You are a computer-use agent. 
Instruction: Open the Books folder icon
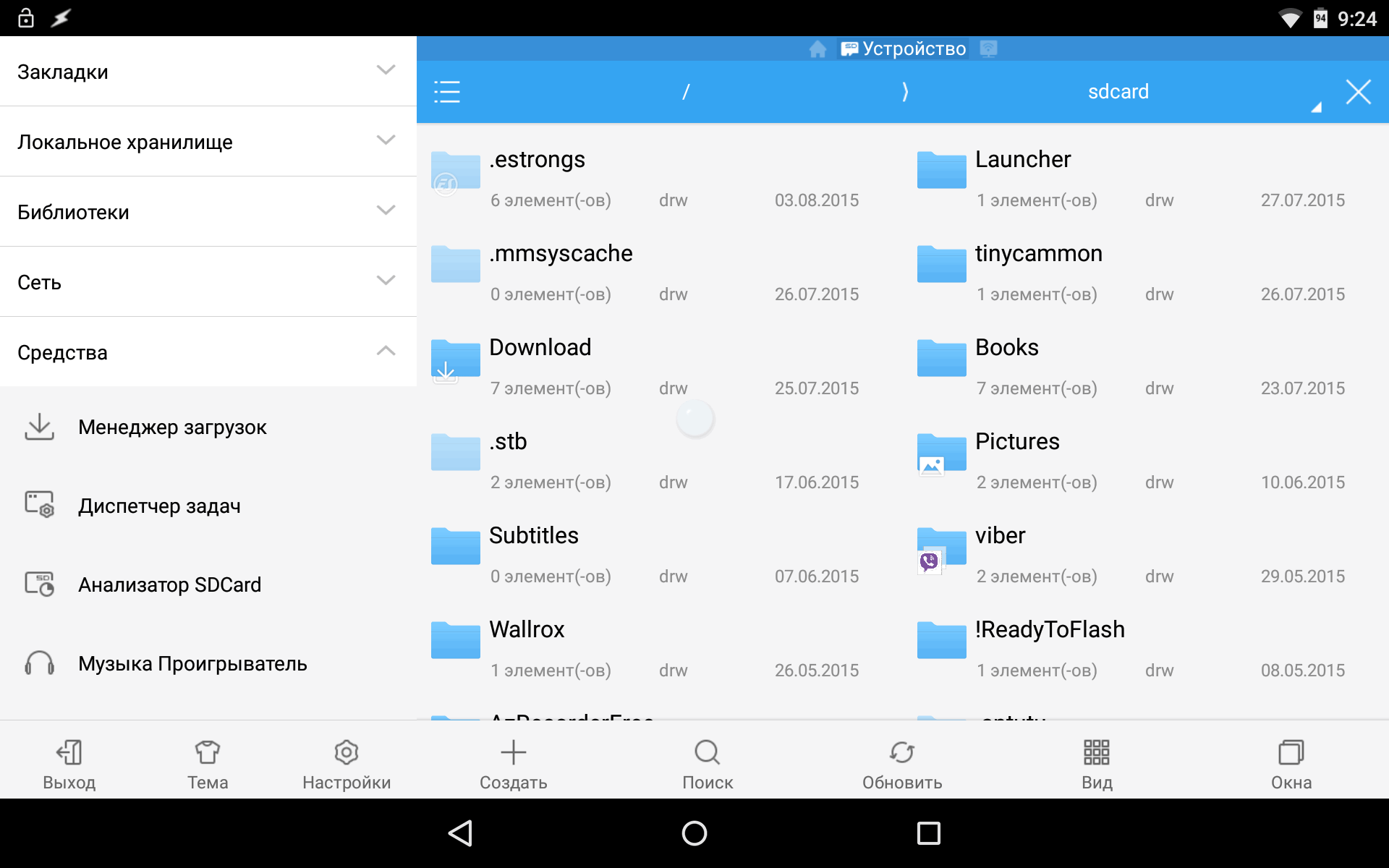941,359
